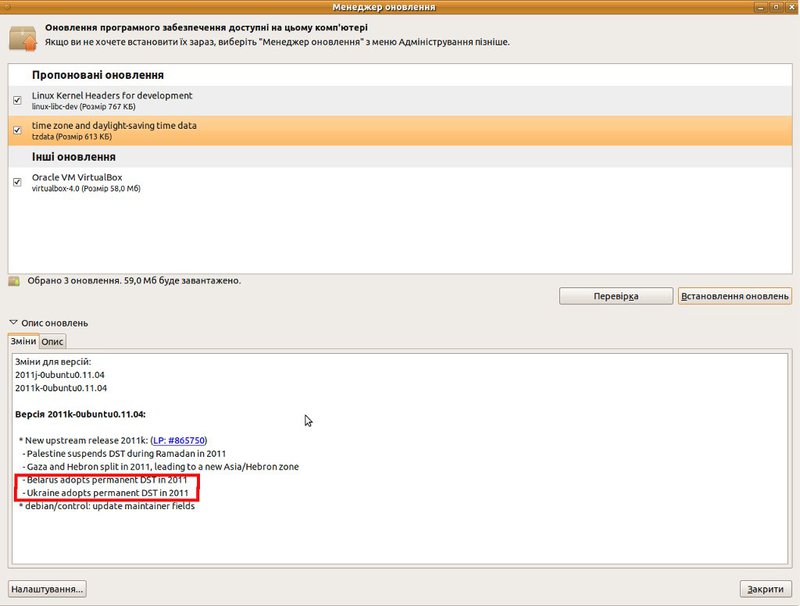Uncheck the Linux Kernel Headers update checkbox

coord(18,101)
